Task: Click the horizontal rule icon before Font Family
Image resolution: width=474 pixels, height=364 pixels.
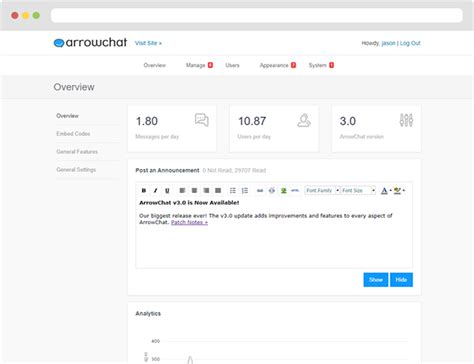Action: point(295,190)
